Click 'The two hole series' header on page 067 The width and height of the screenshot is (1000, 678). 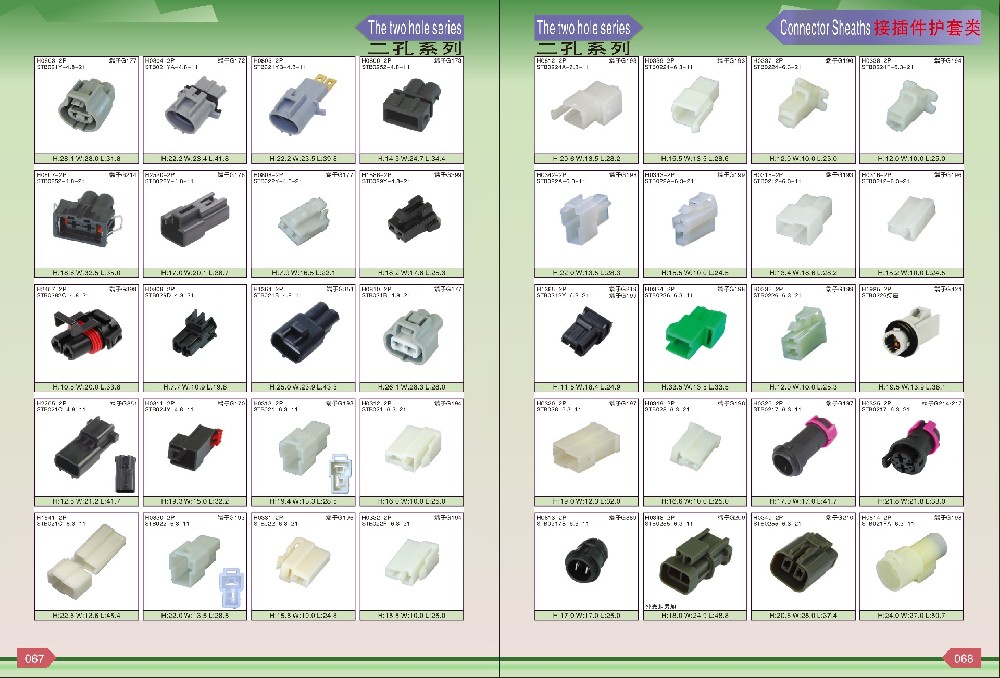pyautogui.click(x=415, y=27)
